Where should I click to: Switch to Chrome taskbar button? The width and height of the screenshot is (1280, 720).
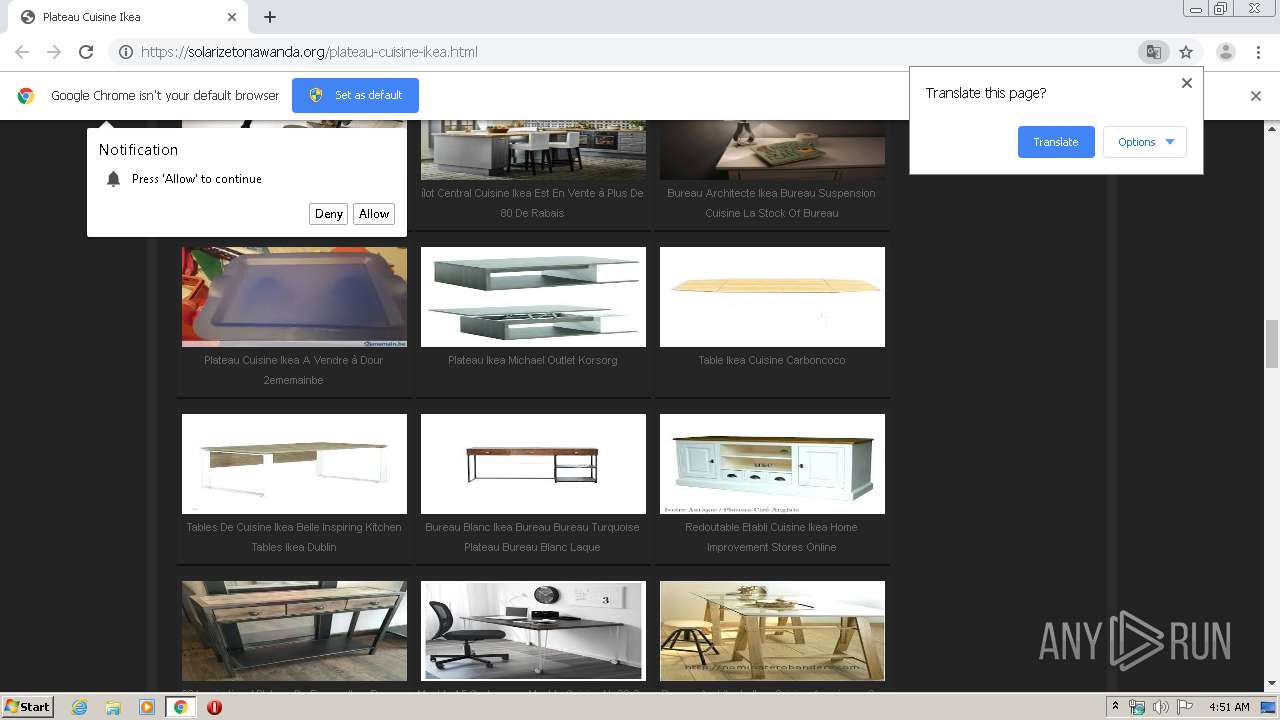click(180, 707)
